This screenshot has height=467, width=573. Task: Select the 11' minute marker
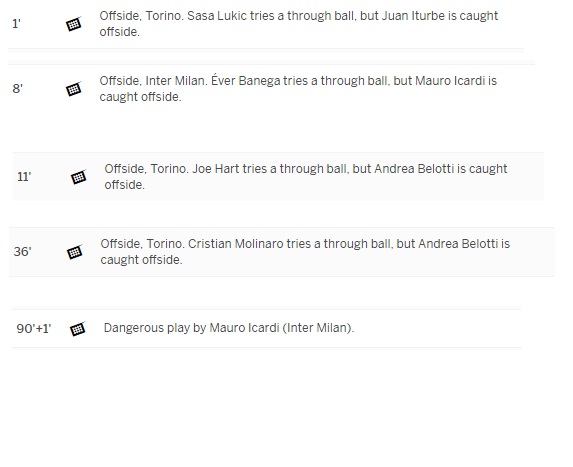[x=24, y=177]
